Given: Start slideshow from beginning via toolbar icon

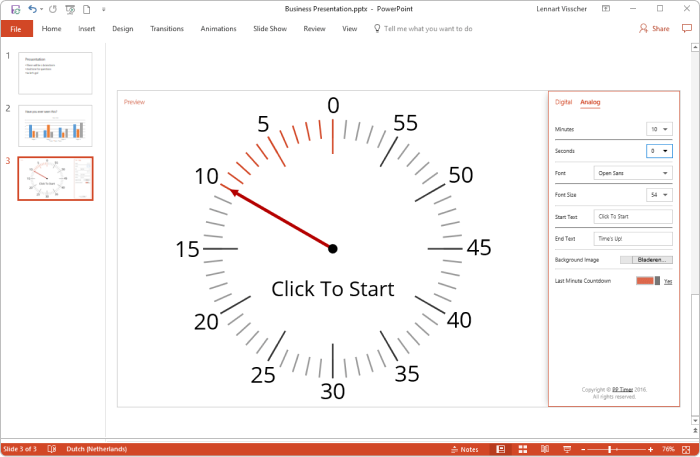Looking at the screenshot, I should point(70,9).
